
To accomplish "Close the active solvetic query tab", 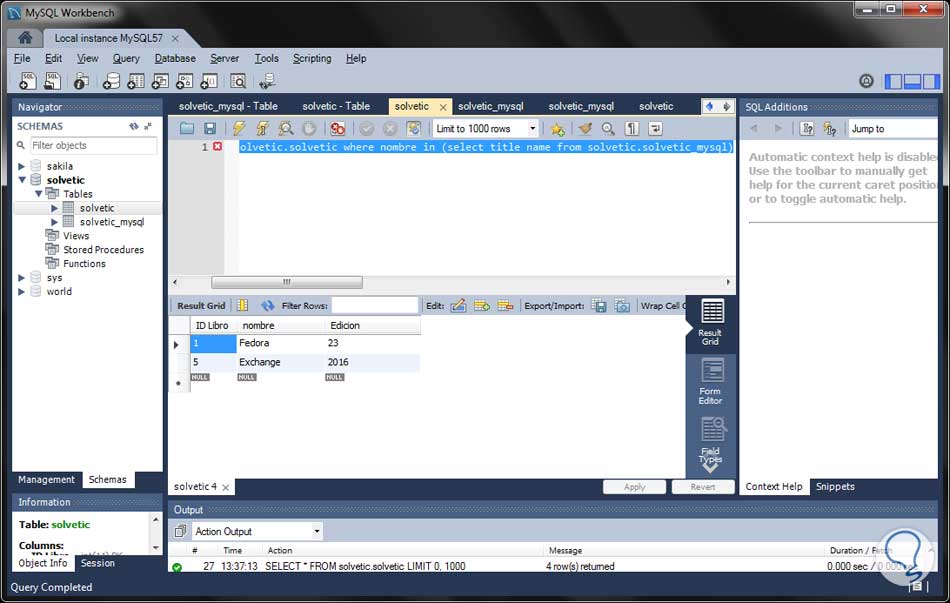I will click(443, 107).
